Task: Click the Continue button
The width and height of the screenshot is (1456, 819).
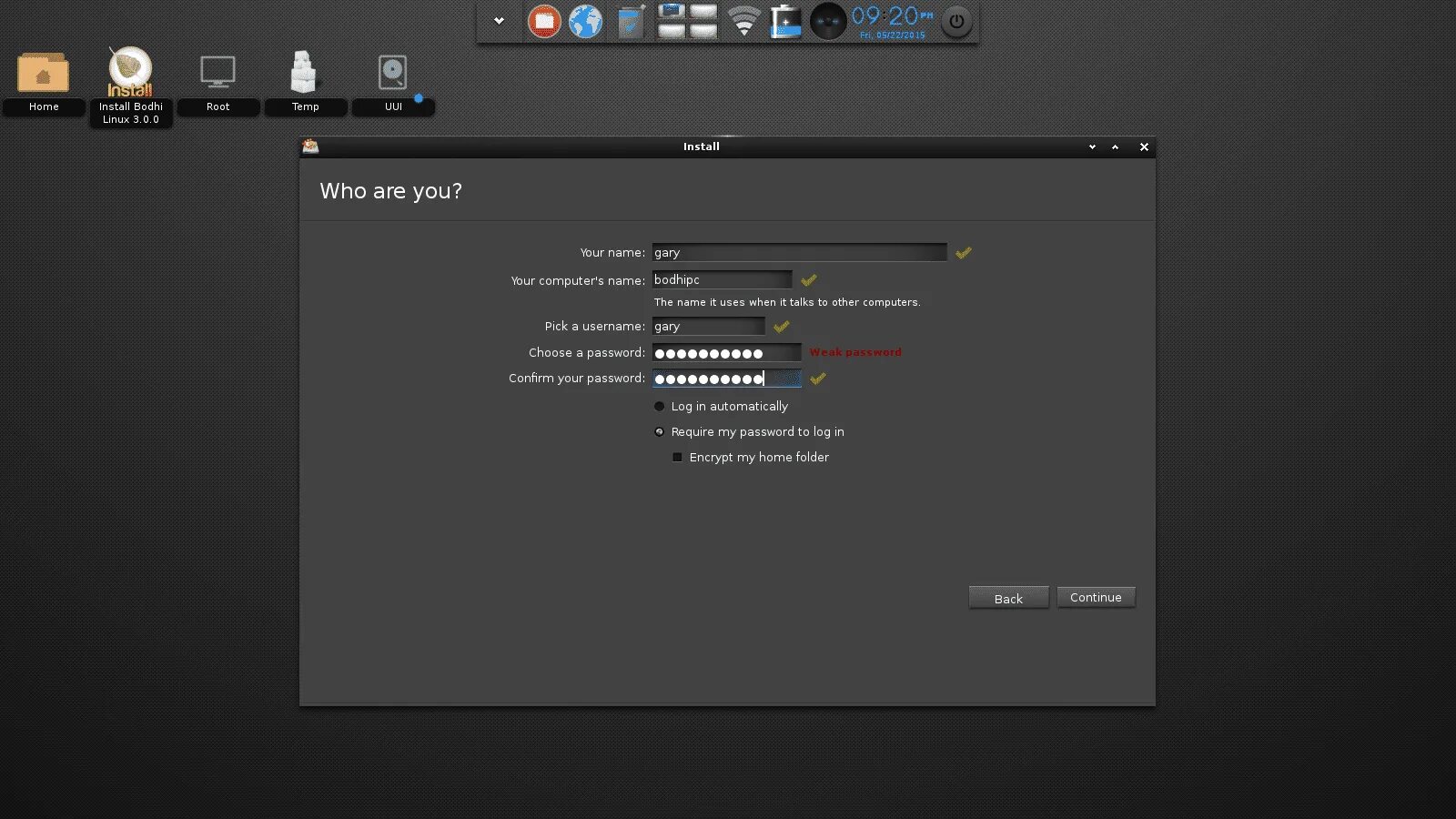Action: [1096, 597]
